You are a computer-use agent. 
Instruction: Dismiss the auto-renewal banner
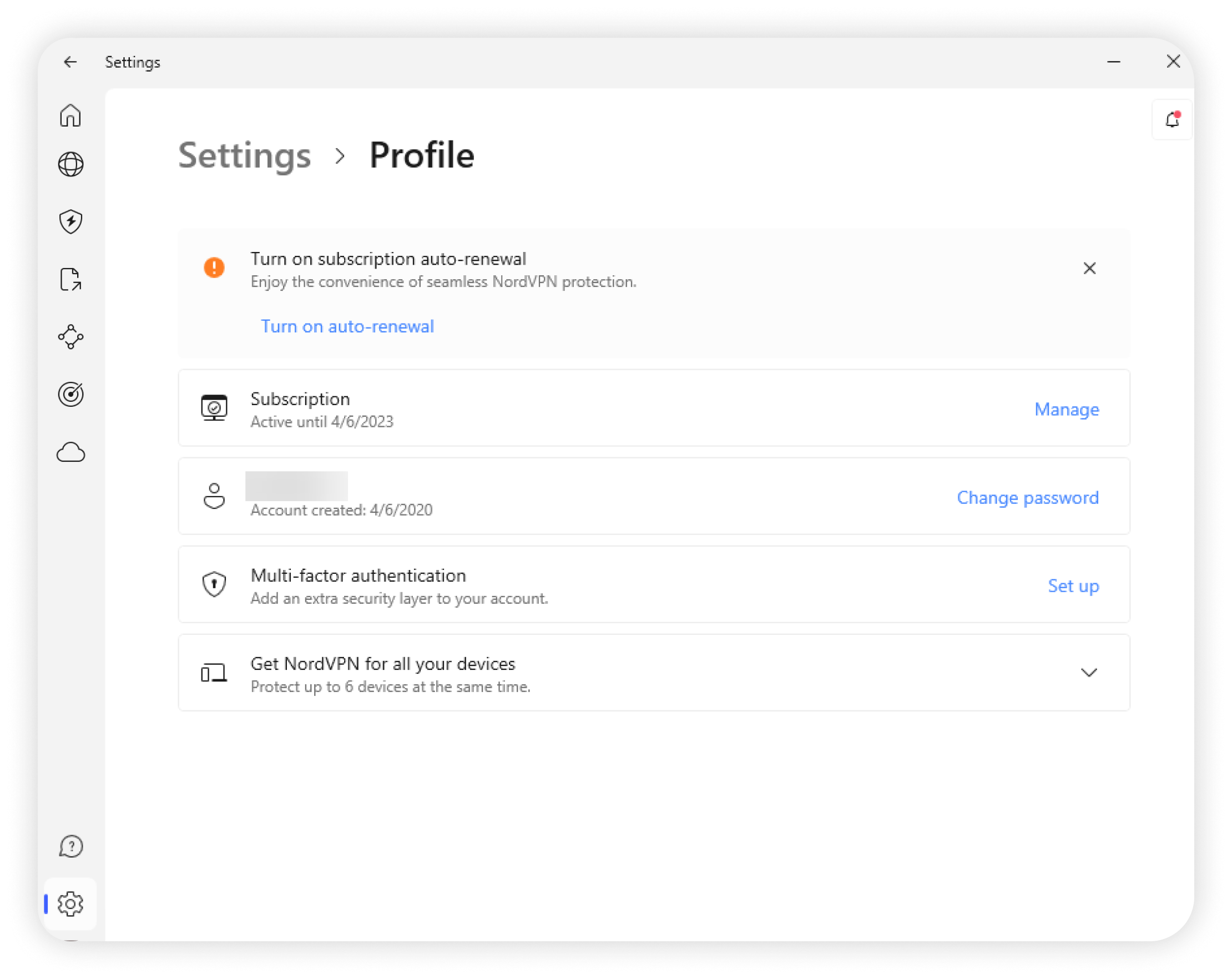pyautogui.click(x=1089, y=268)
